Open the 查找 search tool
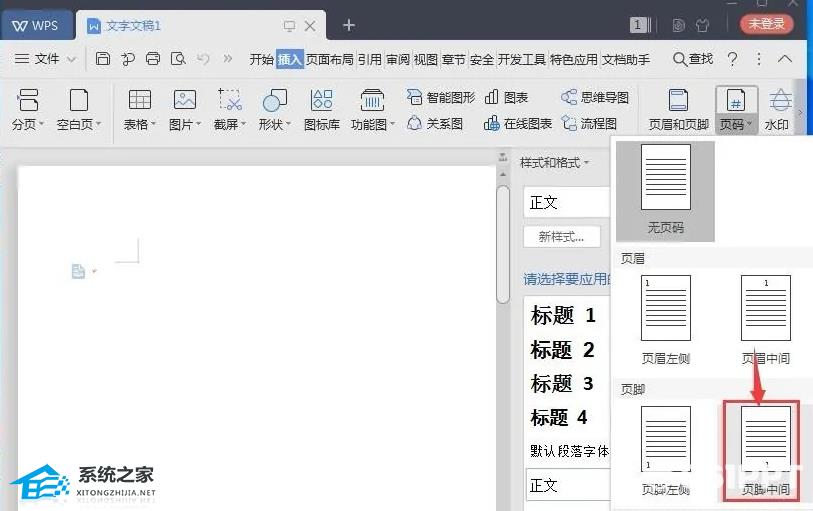This screenshot has width=813, height=511. pos(692,59)
